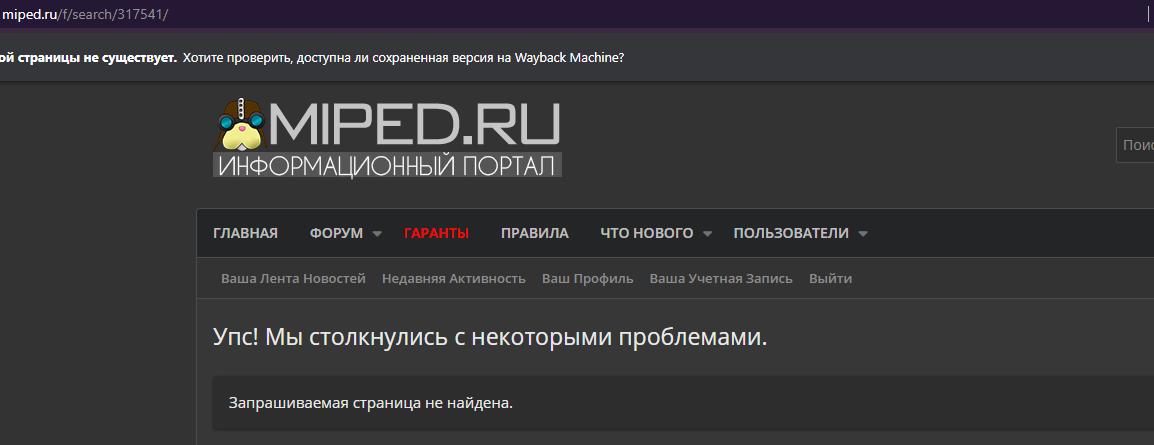Go to Ваш Профиль
Screen dimensions: 1154x445
(587, 279)
